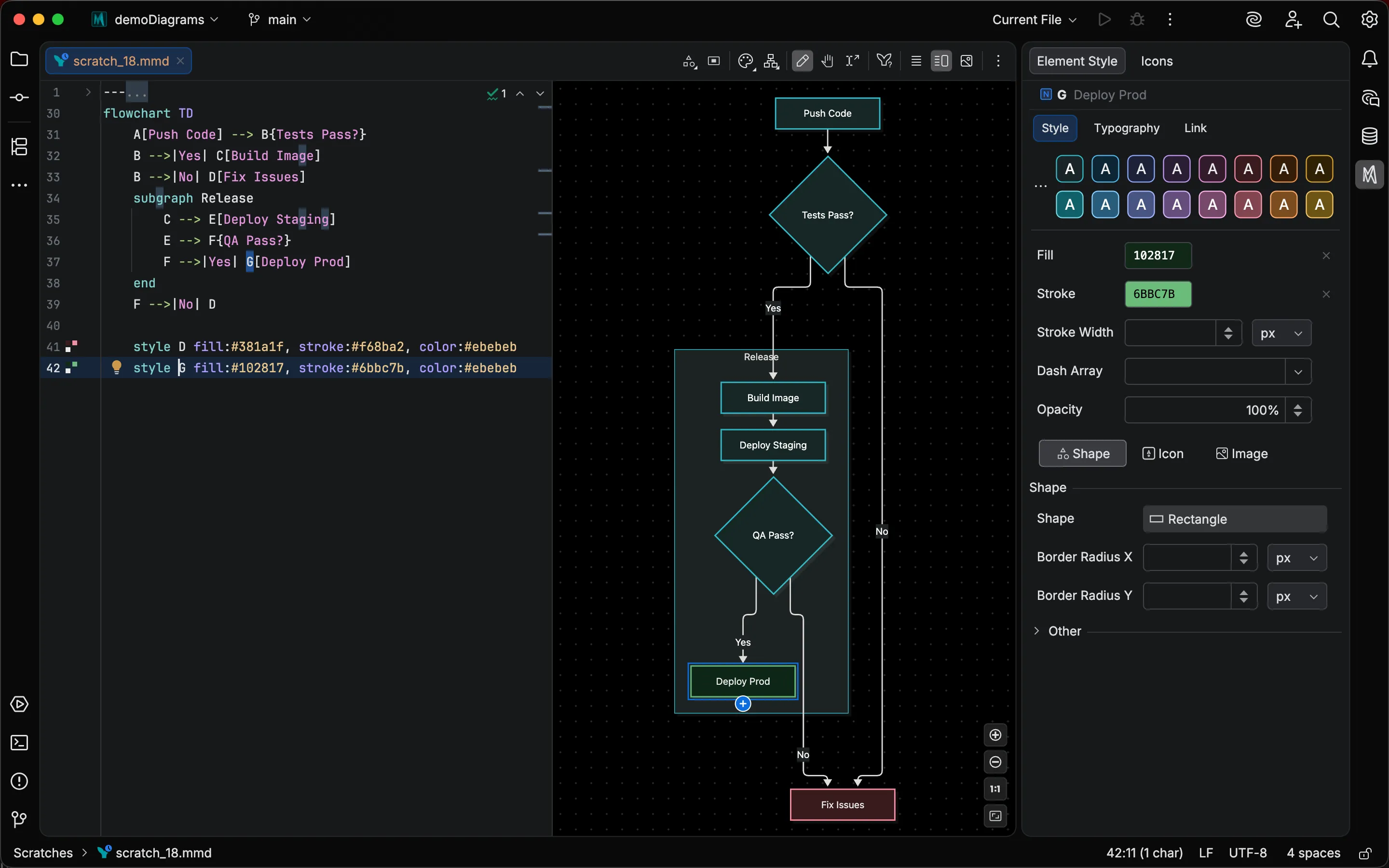This screenshot has height=868, width=1389.
Task: Select the Icon option button
Action: coord(1163,453)
